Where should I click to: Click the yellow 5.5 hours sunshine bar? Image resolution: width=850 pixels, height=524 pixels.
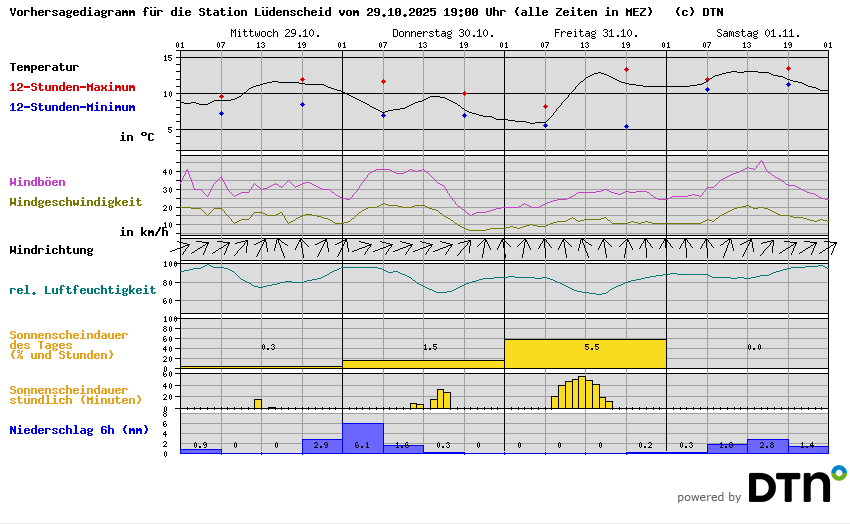pyautogui.click(x=585, y=354)
